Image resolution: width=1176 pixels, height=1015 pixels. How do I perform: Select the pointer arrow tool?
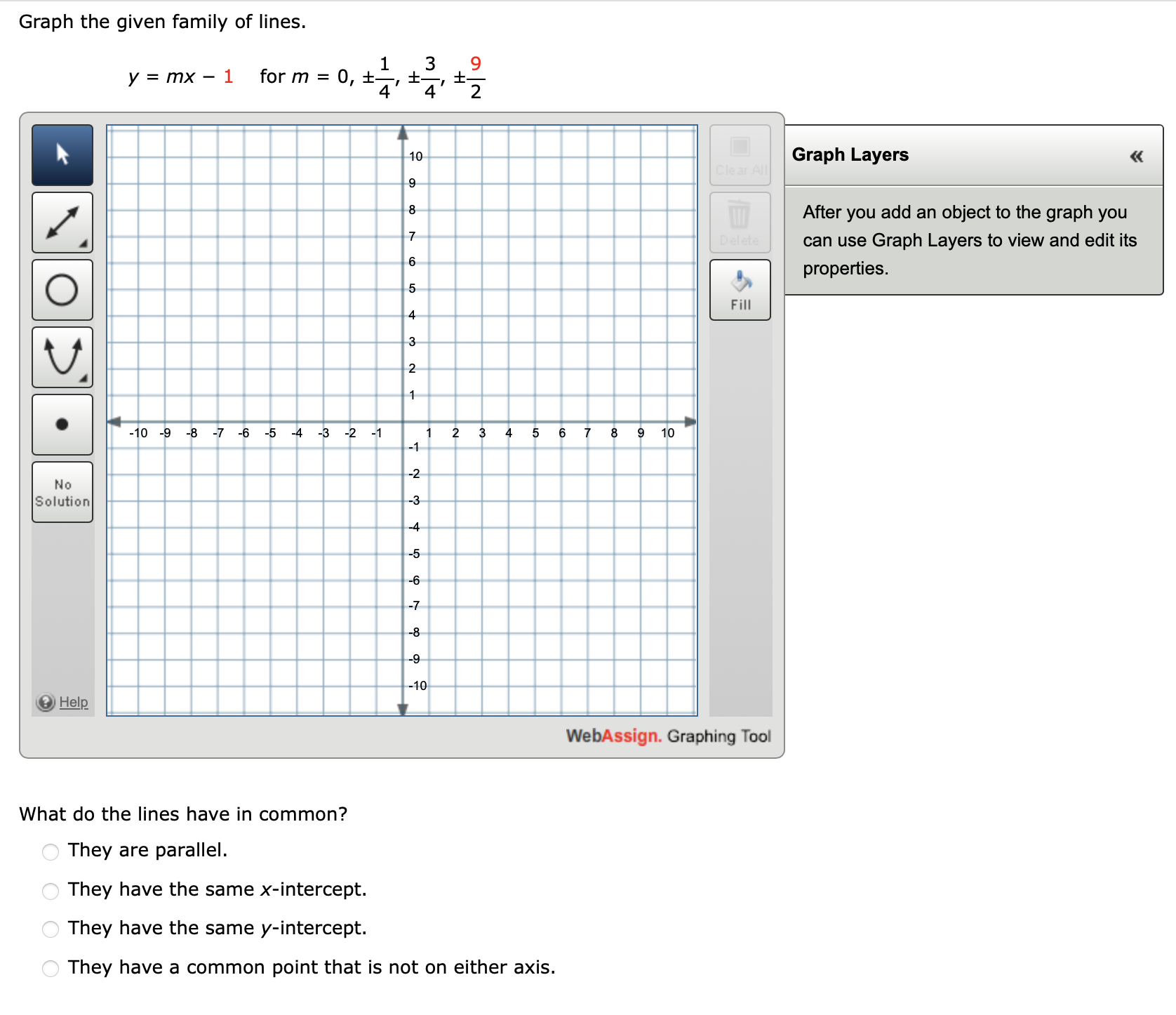[62, 154]
